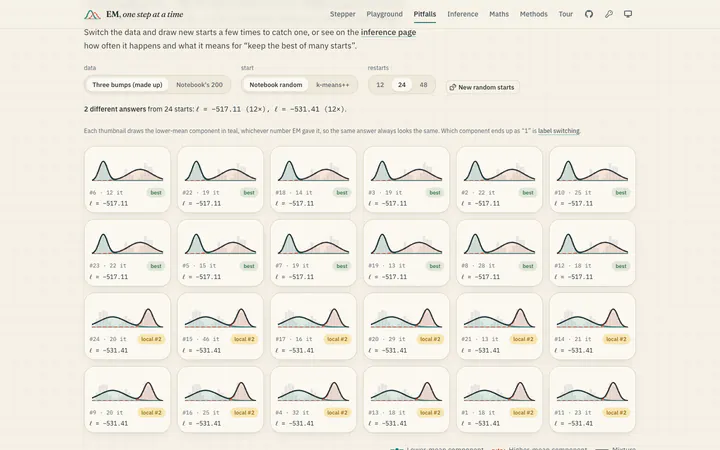Image resolution: width=720 pixels, height=450 pixels.
Task: Open the Stepper page
Action: 343,14
